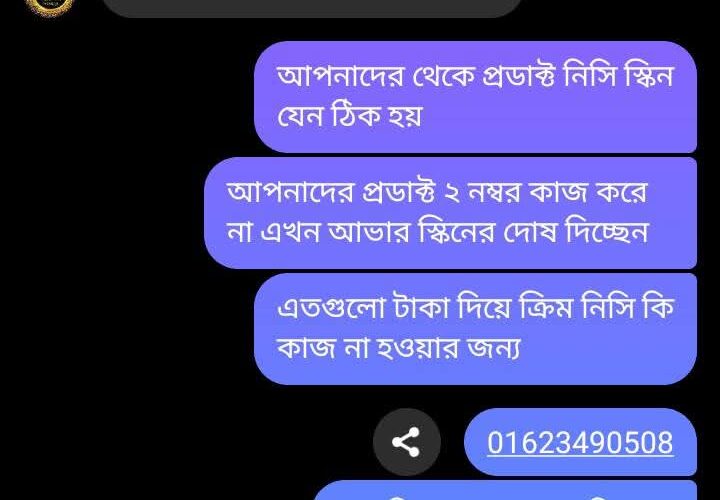Tap the gray received message bubble at top
The width and height of the screenshot is (720, 500).
click(x=312, y=7)
